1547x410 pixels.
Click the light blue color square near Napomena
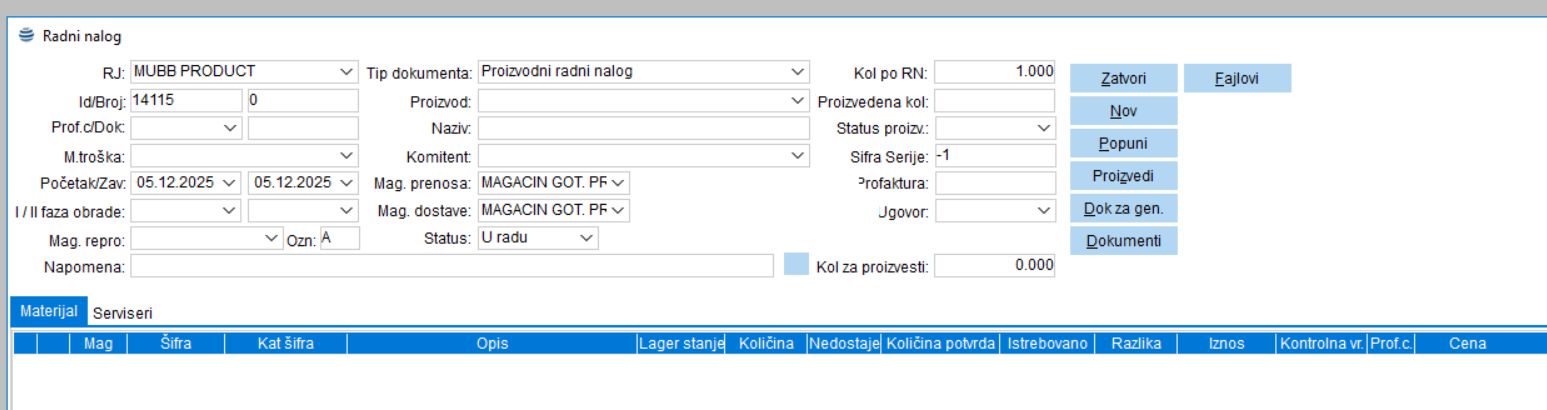(x=796, y=265)
